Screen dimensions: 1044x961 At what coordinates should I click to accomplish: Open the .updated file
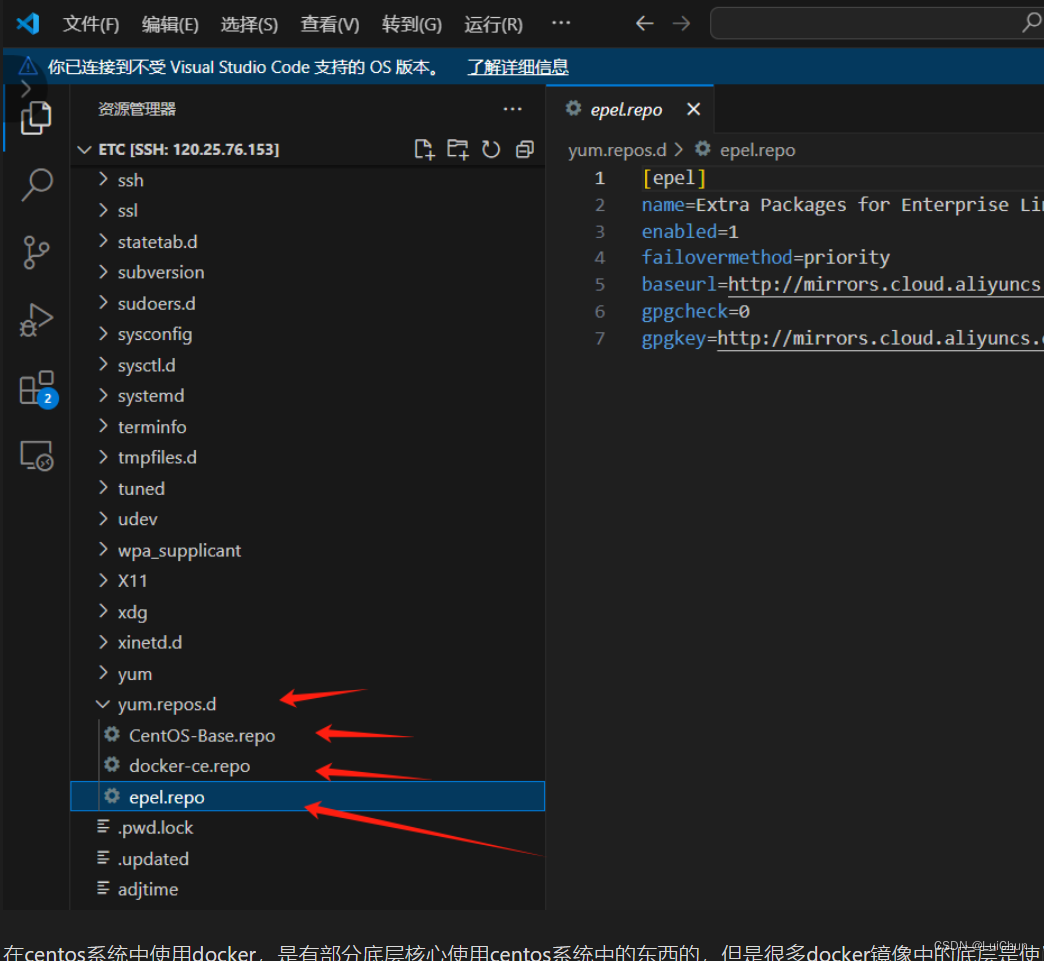[x=153, y=859]
